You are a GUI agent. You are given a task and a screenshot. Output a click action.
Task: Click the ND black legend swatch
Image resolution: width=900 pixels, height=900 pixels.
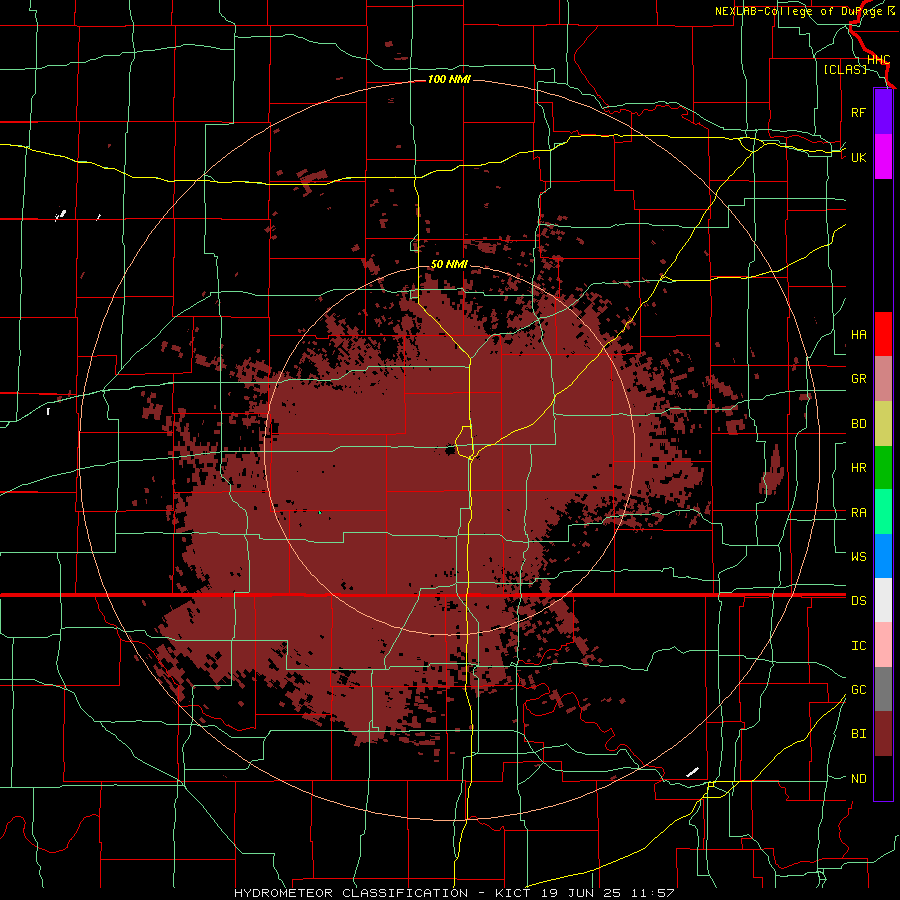point(883,778)
